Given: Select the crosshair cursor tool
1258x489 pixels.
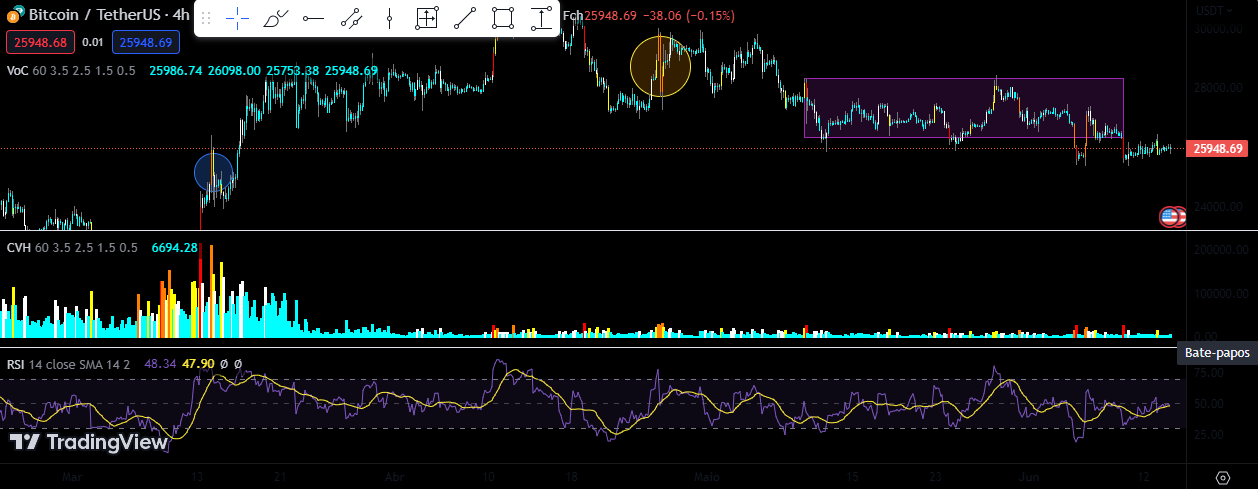Looking at the screenshot, I should 238,18.
